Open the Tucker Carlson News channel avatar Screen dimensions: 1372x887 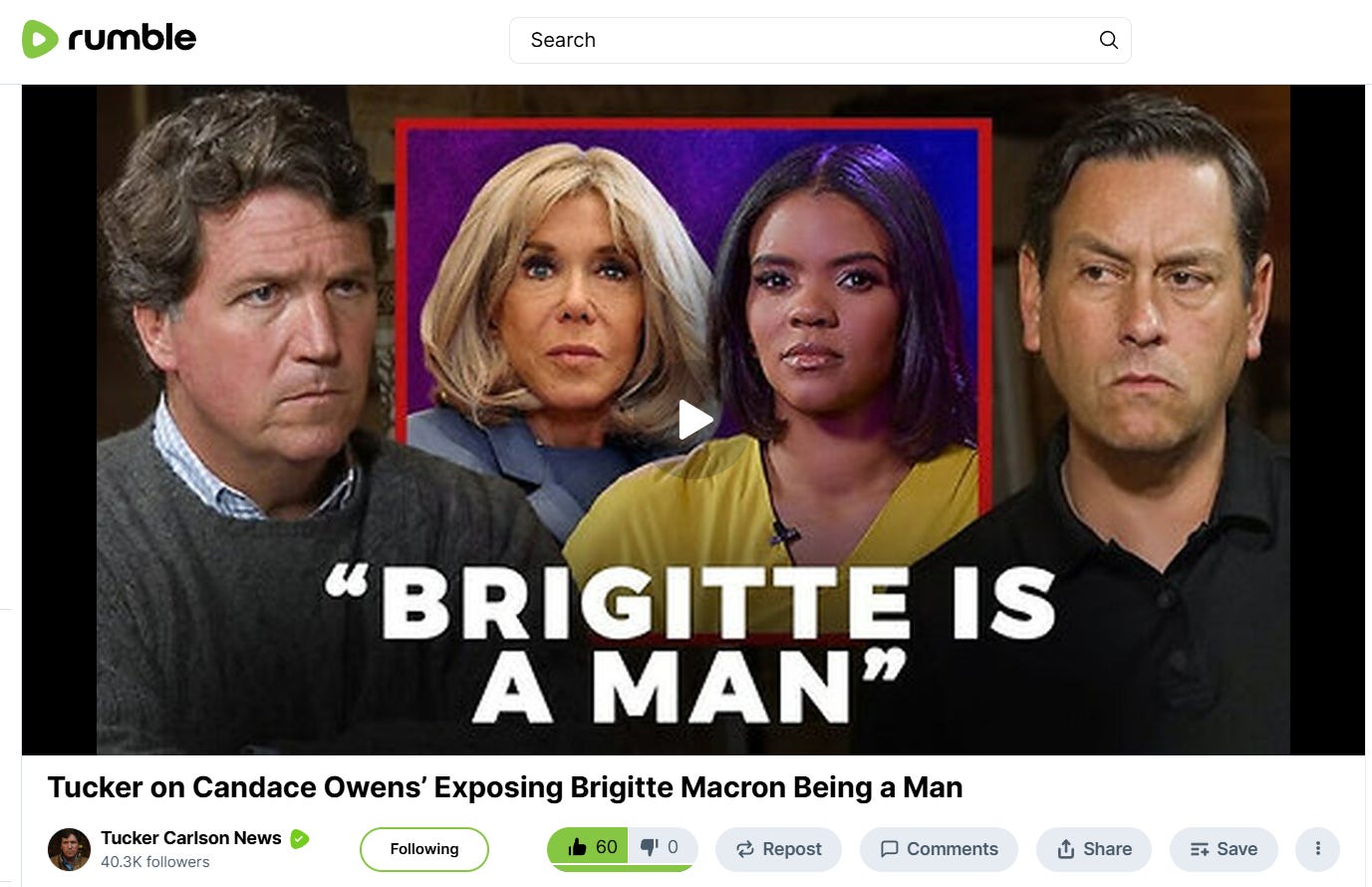coord(69,849)
